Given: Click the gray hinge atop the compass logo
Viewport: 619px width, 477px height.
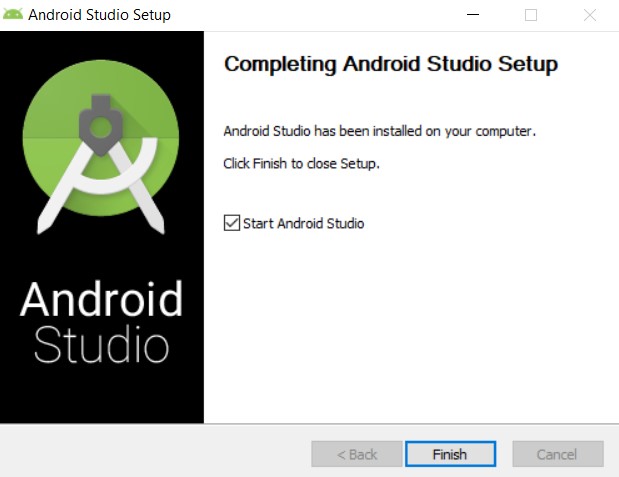Looking at the screenshot, I should coord(101,121).
